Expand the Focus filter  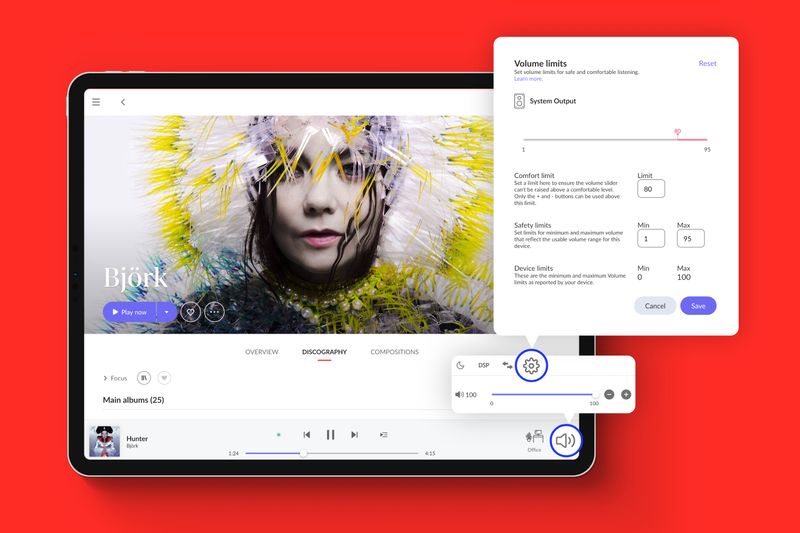(115, 378)
